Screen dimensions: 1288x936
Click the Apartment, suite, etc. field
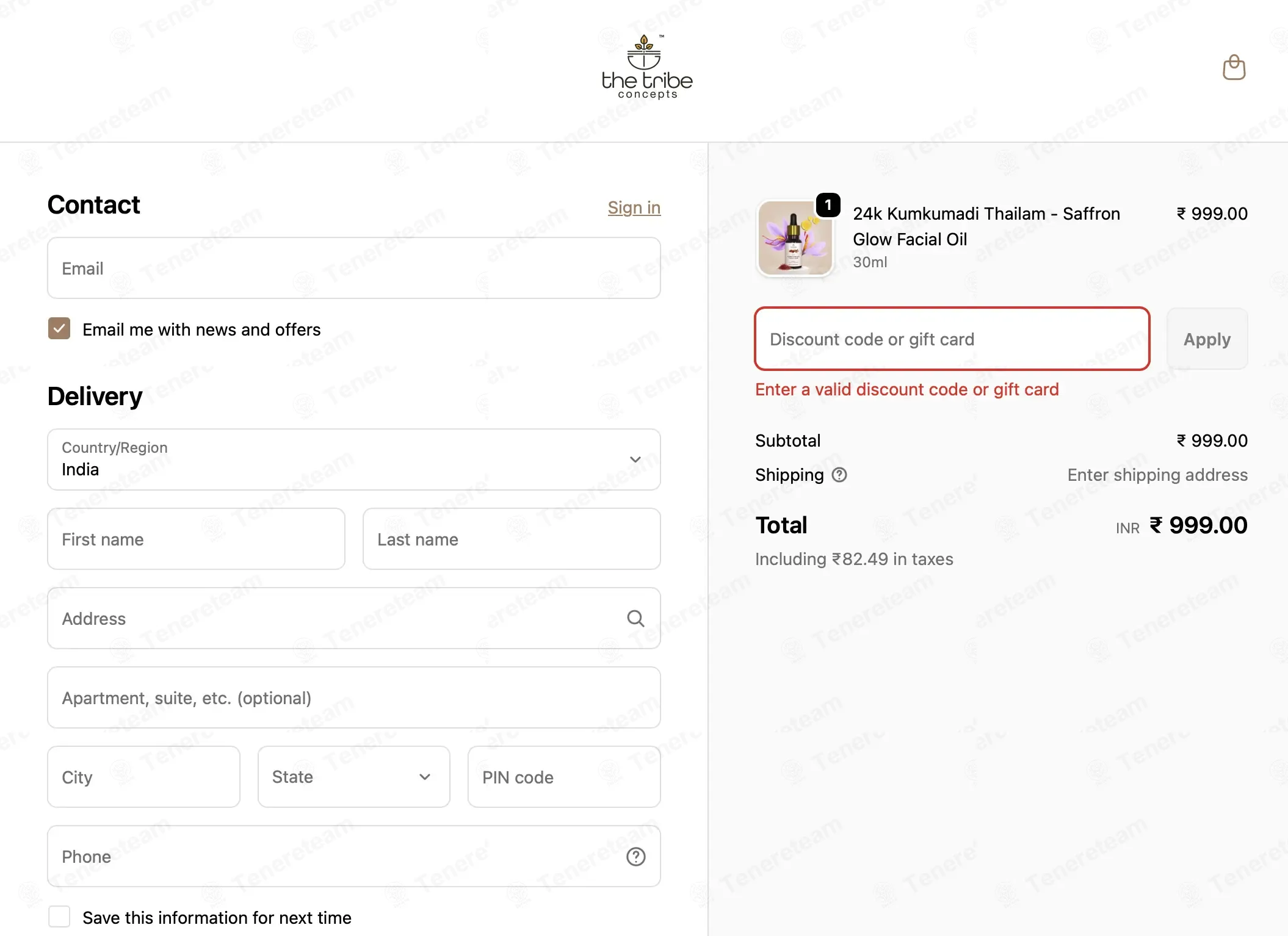354,697
